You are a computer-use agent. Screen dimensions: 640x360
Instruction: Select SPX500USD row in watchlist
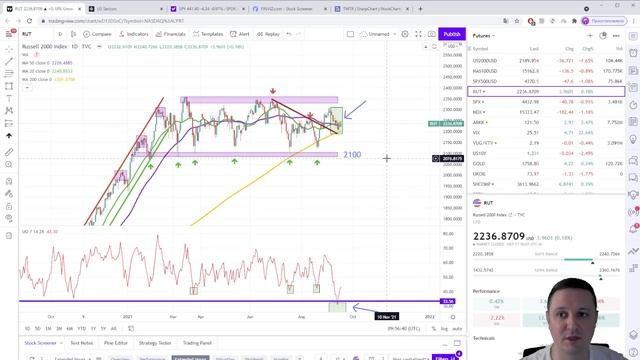tap(546, 81)
